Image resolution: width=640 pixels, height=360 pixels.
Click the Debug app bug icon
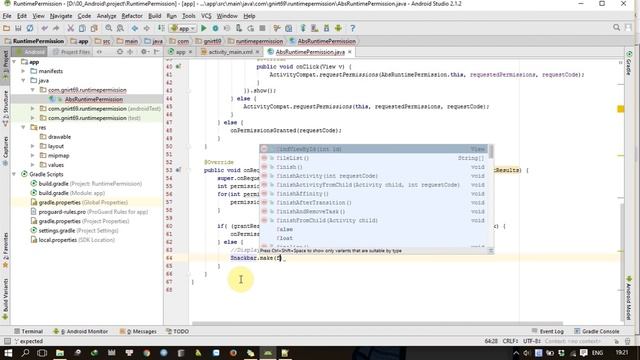(x=215, y=28)
